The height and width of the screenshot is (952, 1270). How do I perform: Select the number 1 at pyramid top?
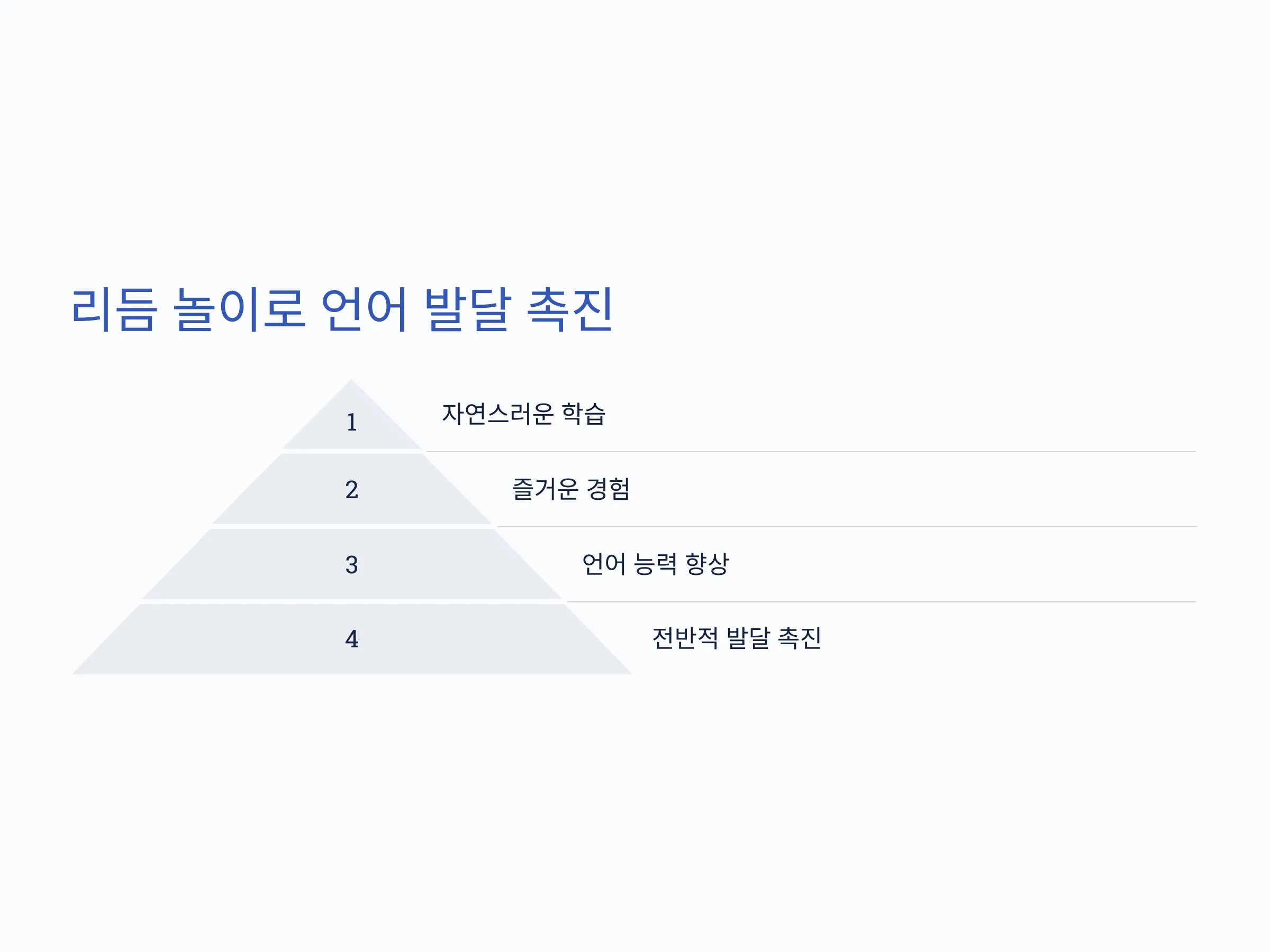[352, 423]
